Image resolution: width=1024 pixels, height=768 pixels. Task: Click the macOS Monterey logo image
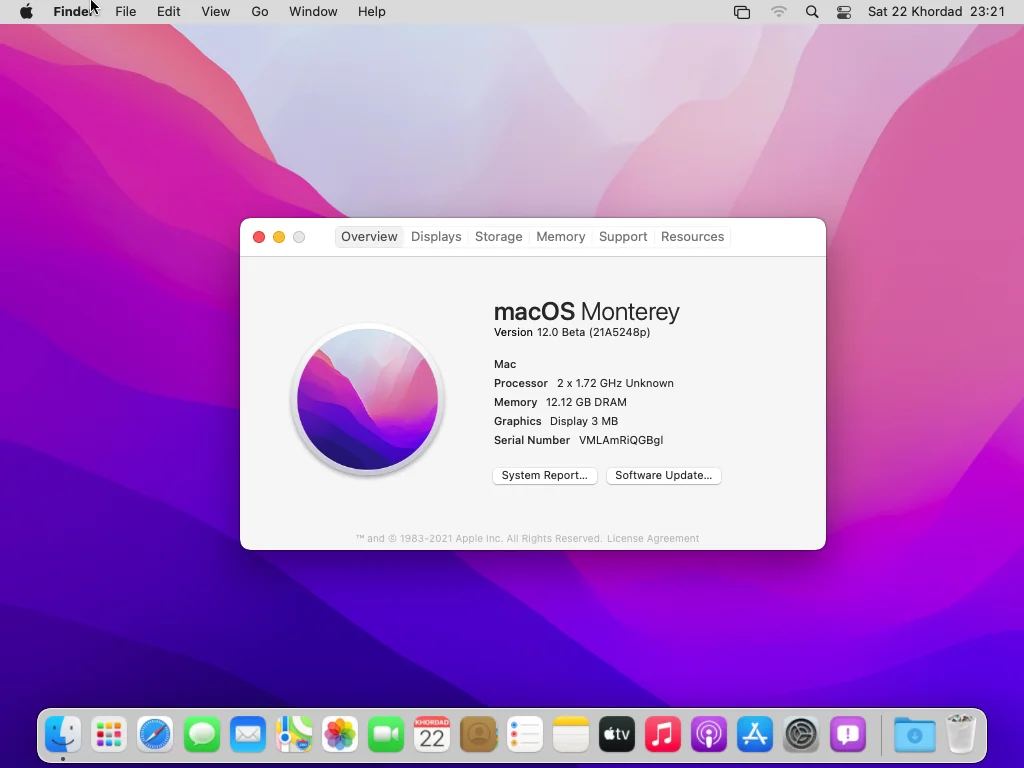click(368, 399)
